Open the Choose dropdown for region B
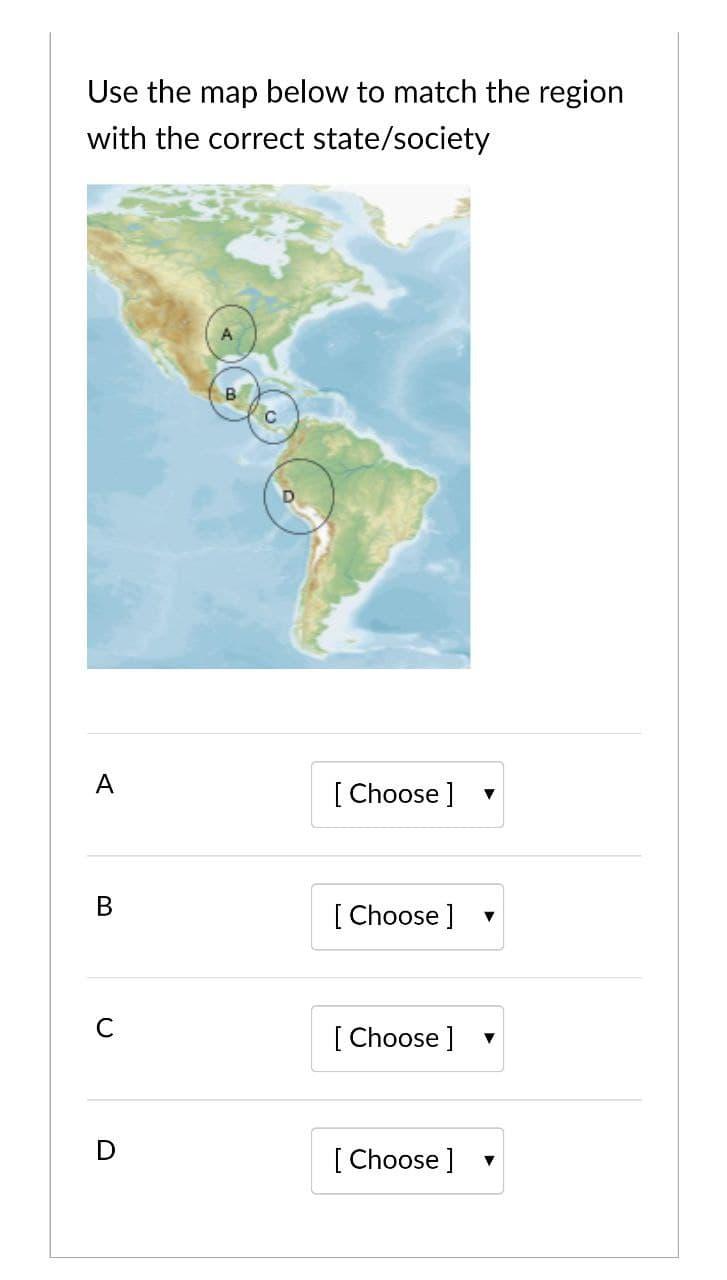727x1280 pixels. tap(407, 915)
